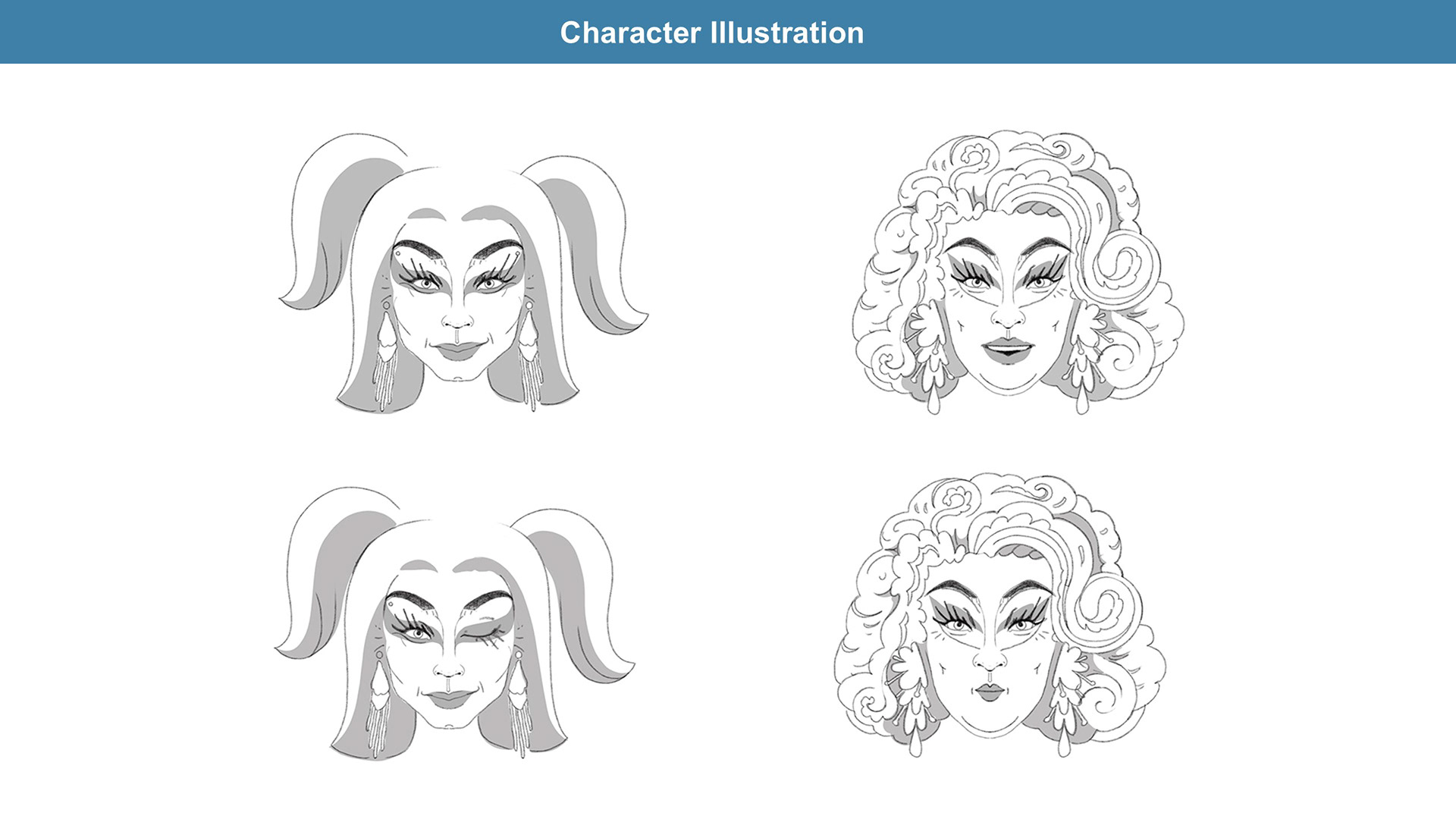
Task: Click the pursed lips of bottom-right character
Action: [x=989, y=692]
